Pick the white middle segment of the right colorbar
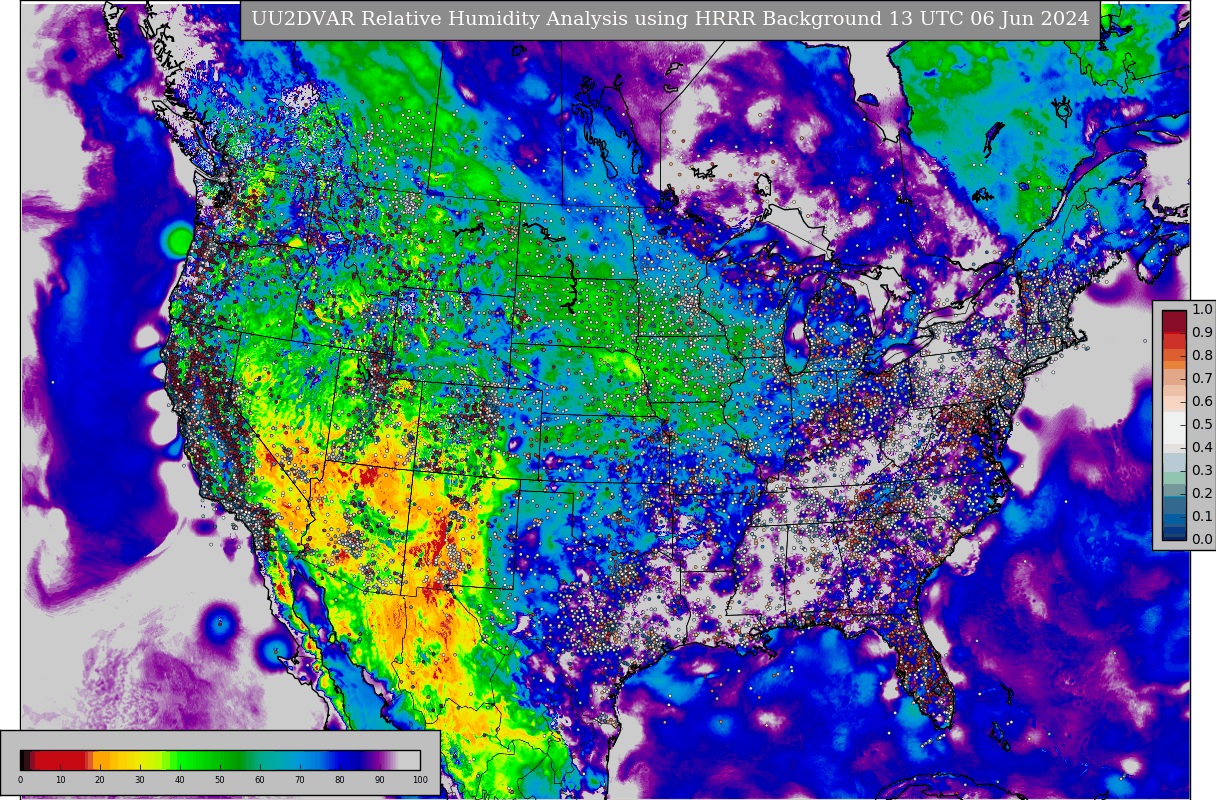Image resolution: width=1216 pixels, height=800 pixels. point(1174,428)
